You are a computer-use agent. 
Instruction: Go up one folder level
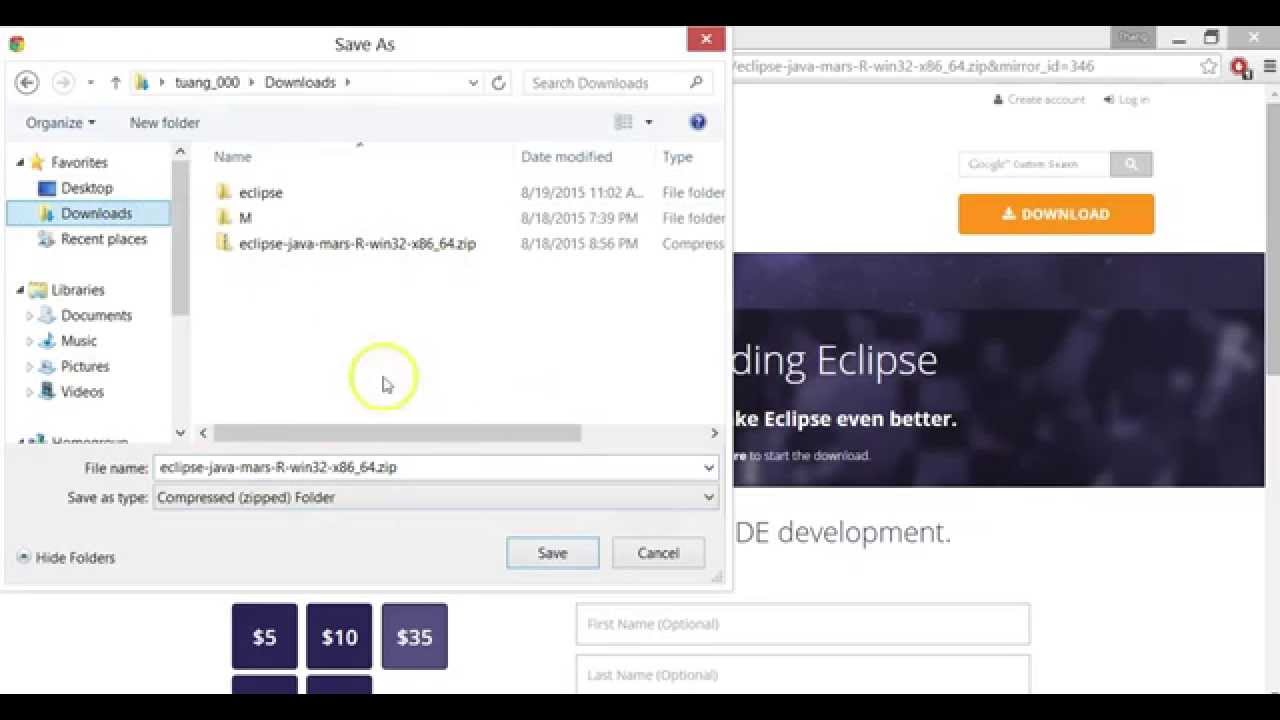pyautogui.click(x=115, y=83)
